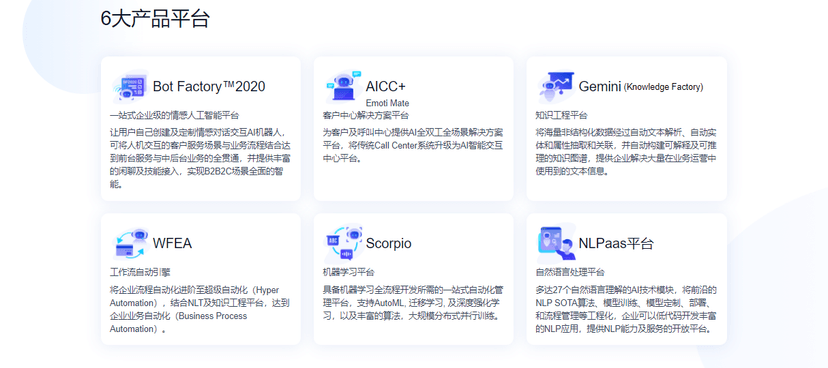
Task: Open the Gemini product title
Action: pyautogui.click(x=599, y=86)
